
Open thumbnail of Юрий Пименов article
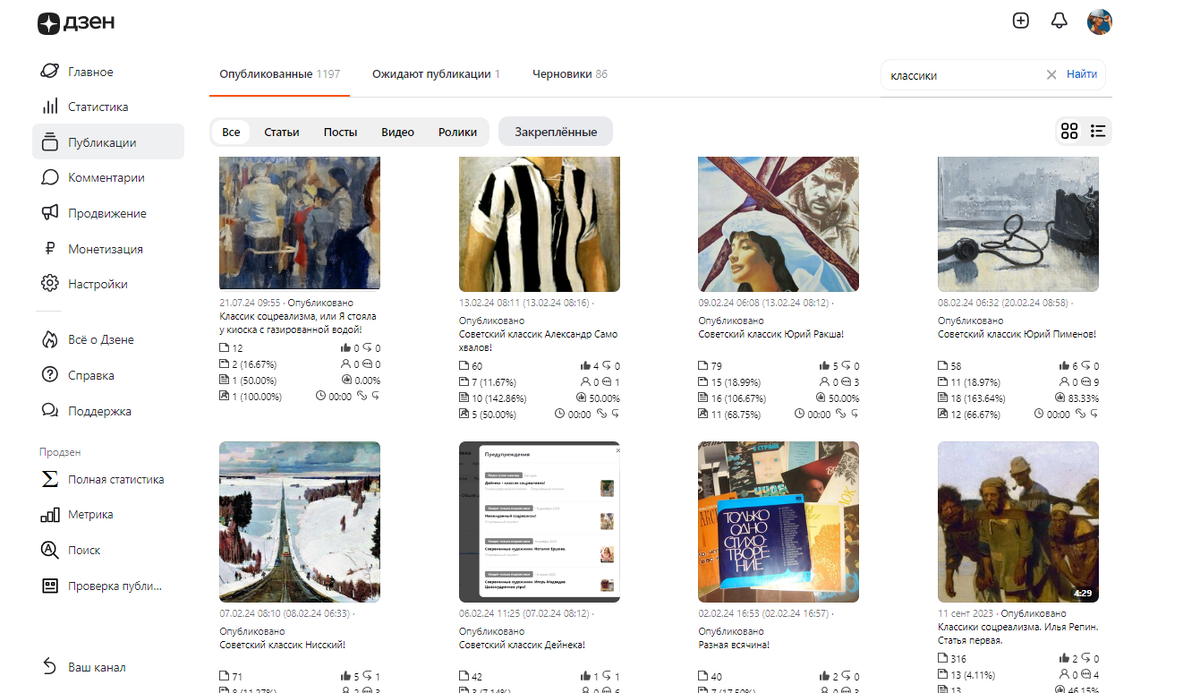click(x=1018, y=223)
